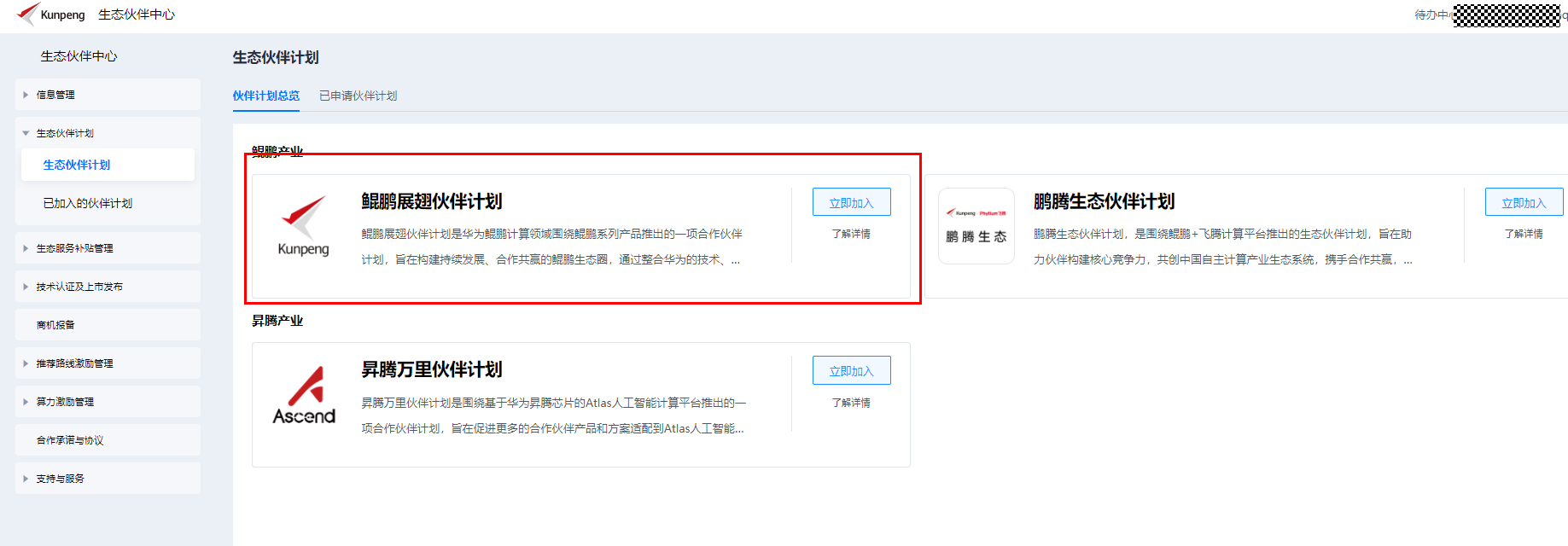The image size is (1568, 546).
Task: Expand the 推荐路线激励管理 sidebar group
Action: click(x=108, y=363)
